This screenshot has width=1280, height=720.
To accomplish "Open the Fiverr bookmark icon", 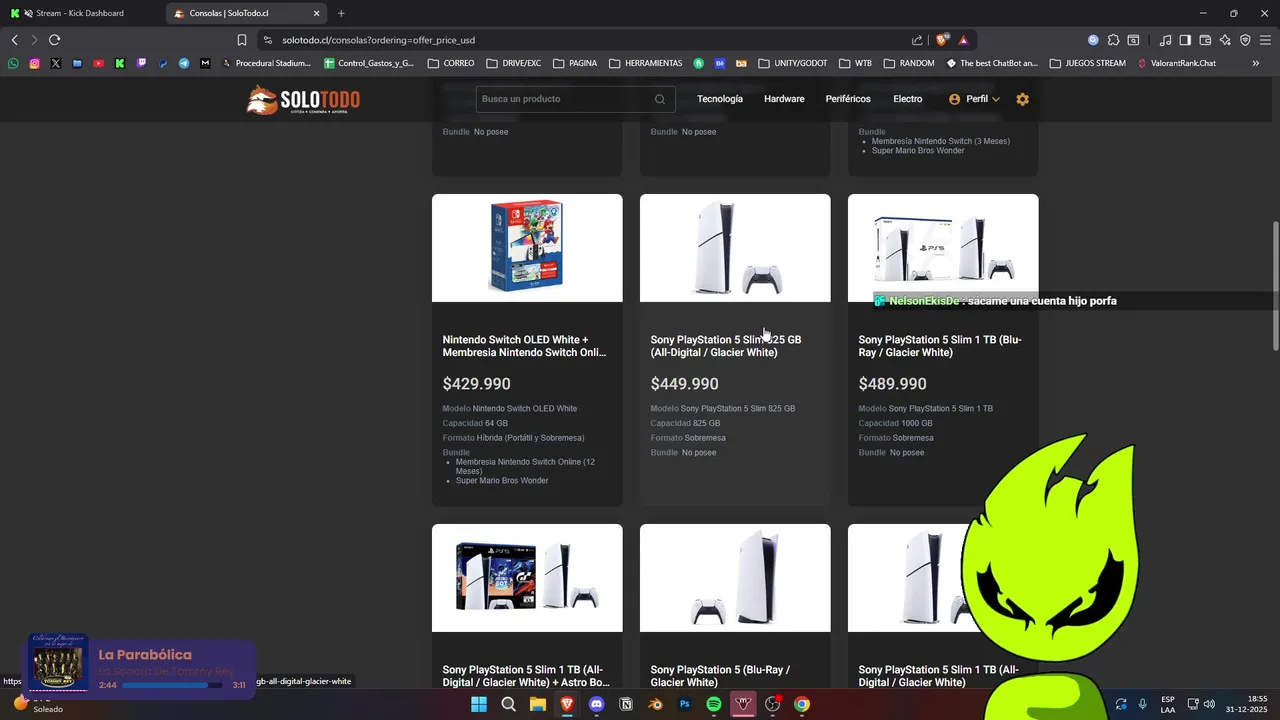I will pyautogui.click(x=698, y=63).
